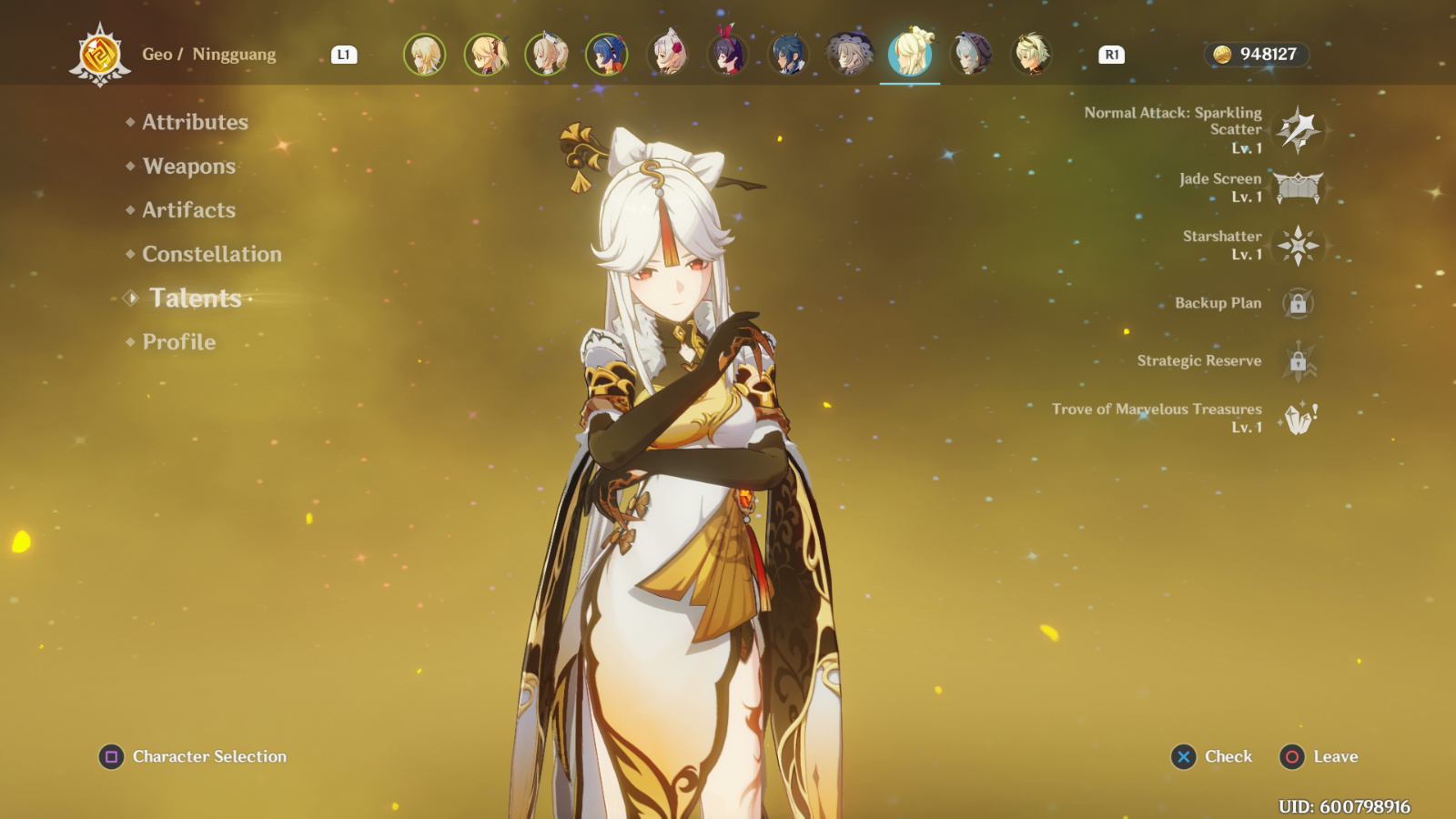Click the locked Backup Plan padlock icon
1456x819 pixels.
point(1298,303)
